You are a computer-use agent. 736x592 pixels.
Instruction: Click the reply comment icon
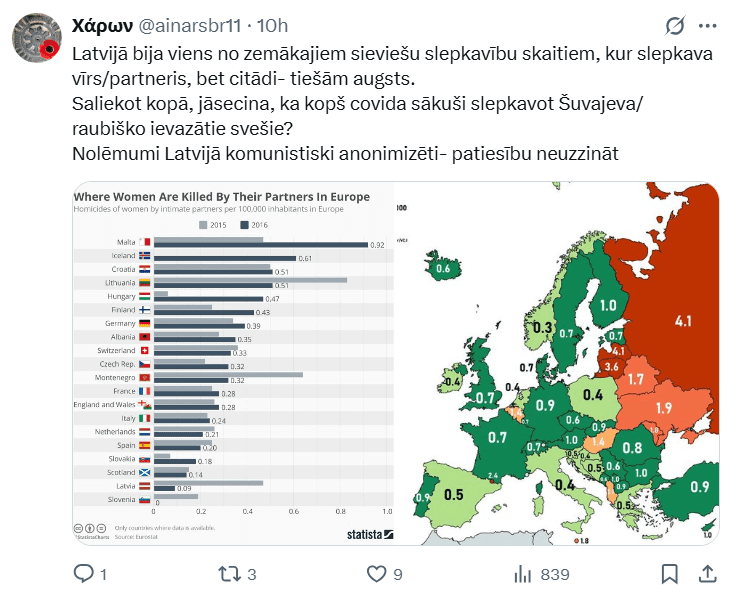point(84,573)
